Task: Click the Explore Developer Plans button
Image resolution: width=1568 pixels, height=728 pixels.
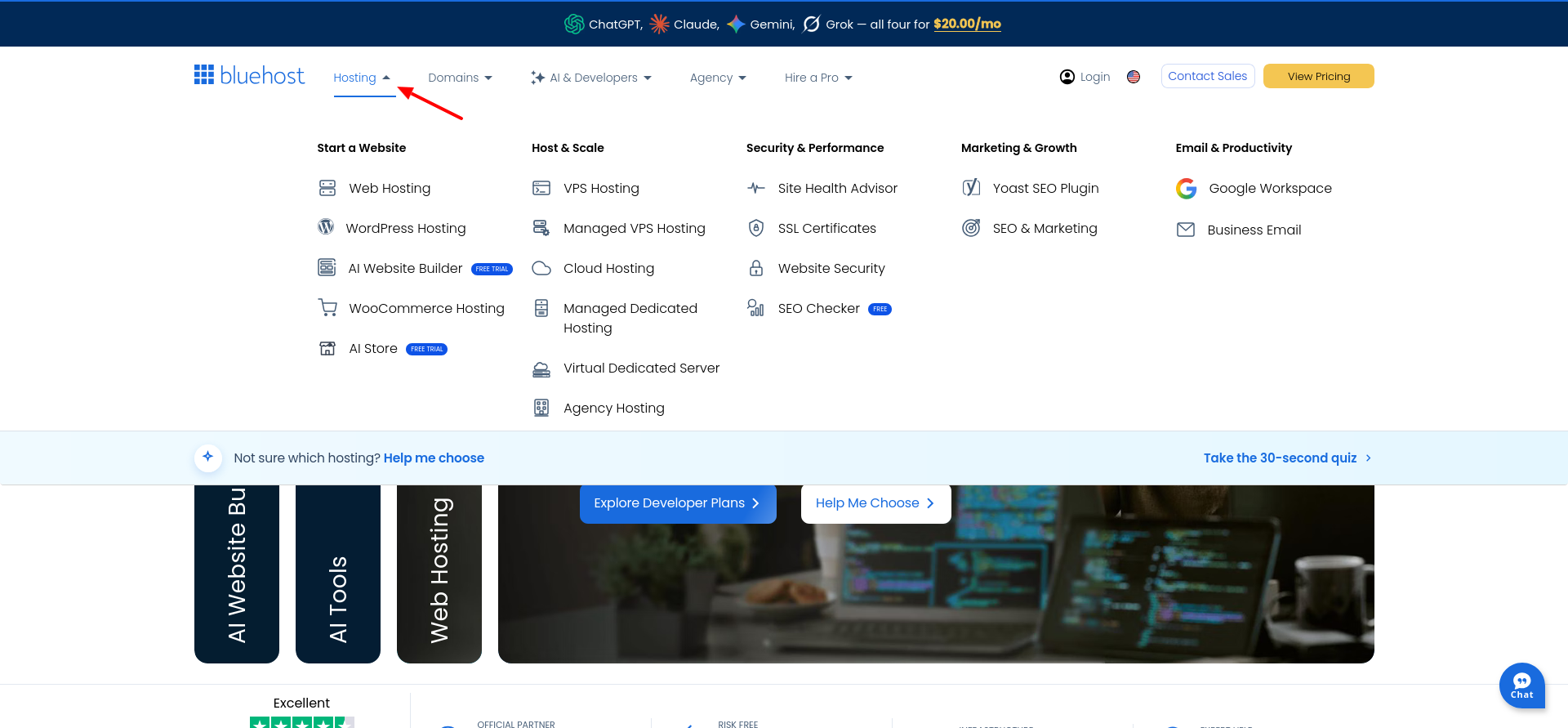Action: pos(678,503)
